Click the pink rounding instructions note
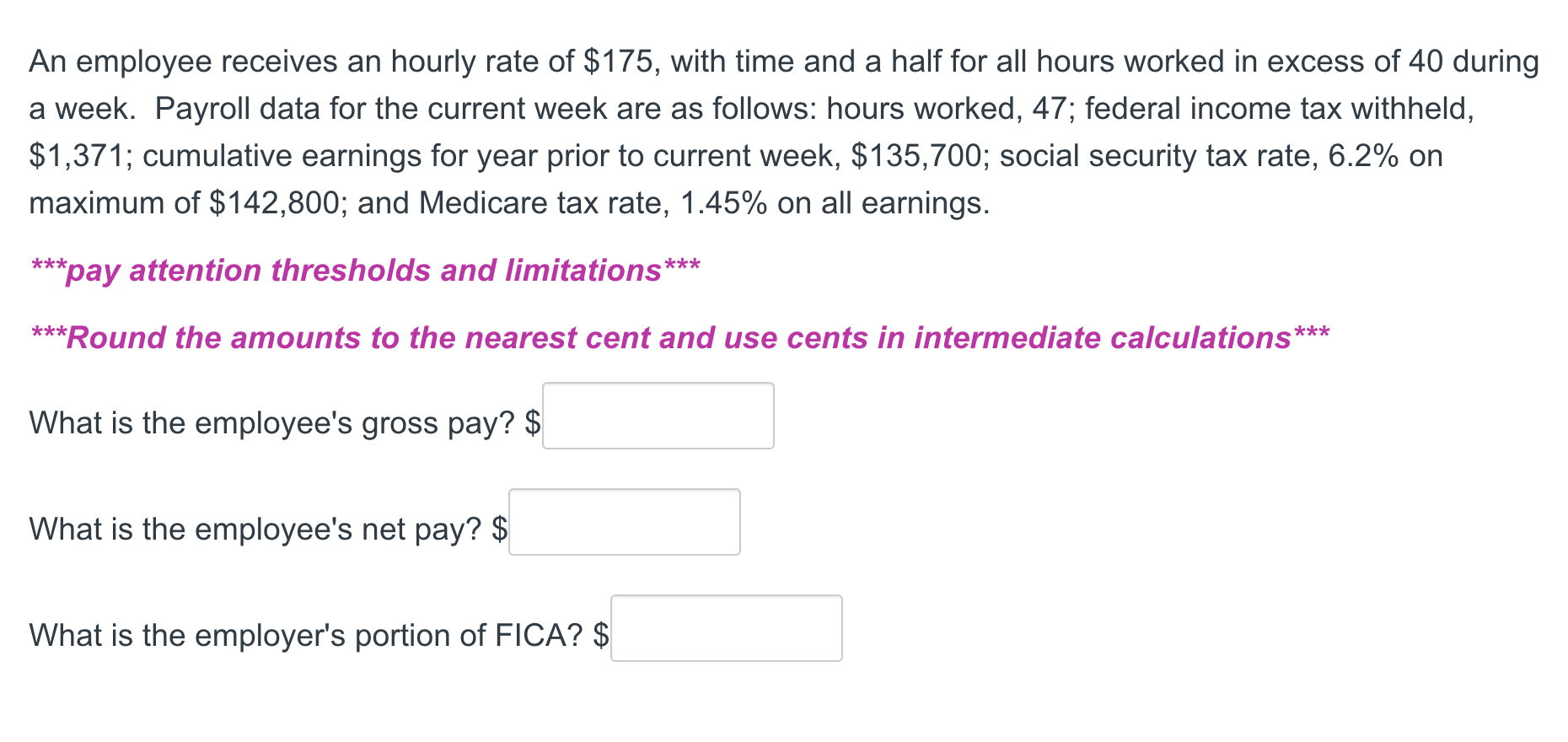1568x742 pixels. [x=680, y=338]
